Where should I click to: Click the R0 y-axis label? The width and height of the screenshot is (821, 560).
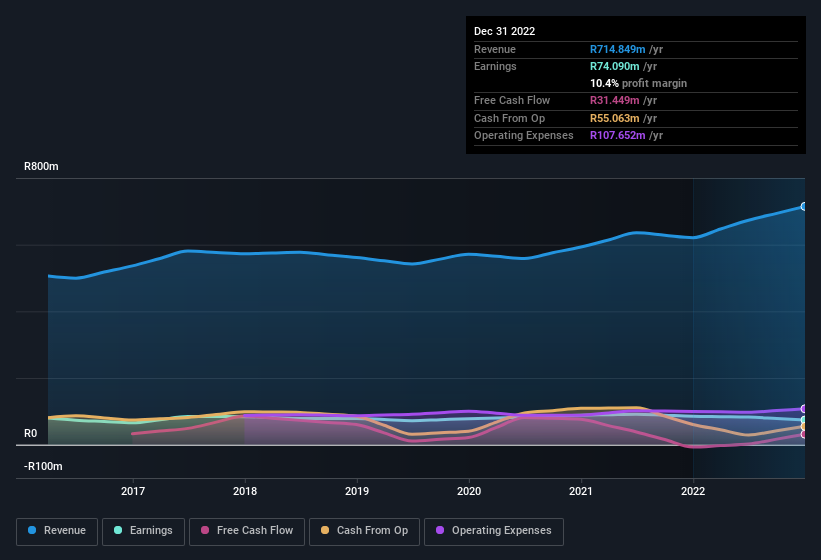point(30,433)
